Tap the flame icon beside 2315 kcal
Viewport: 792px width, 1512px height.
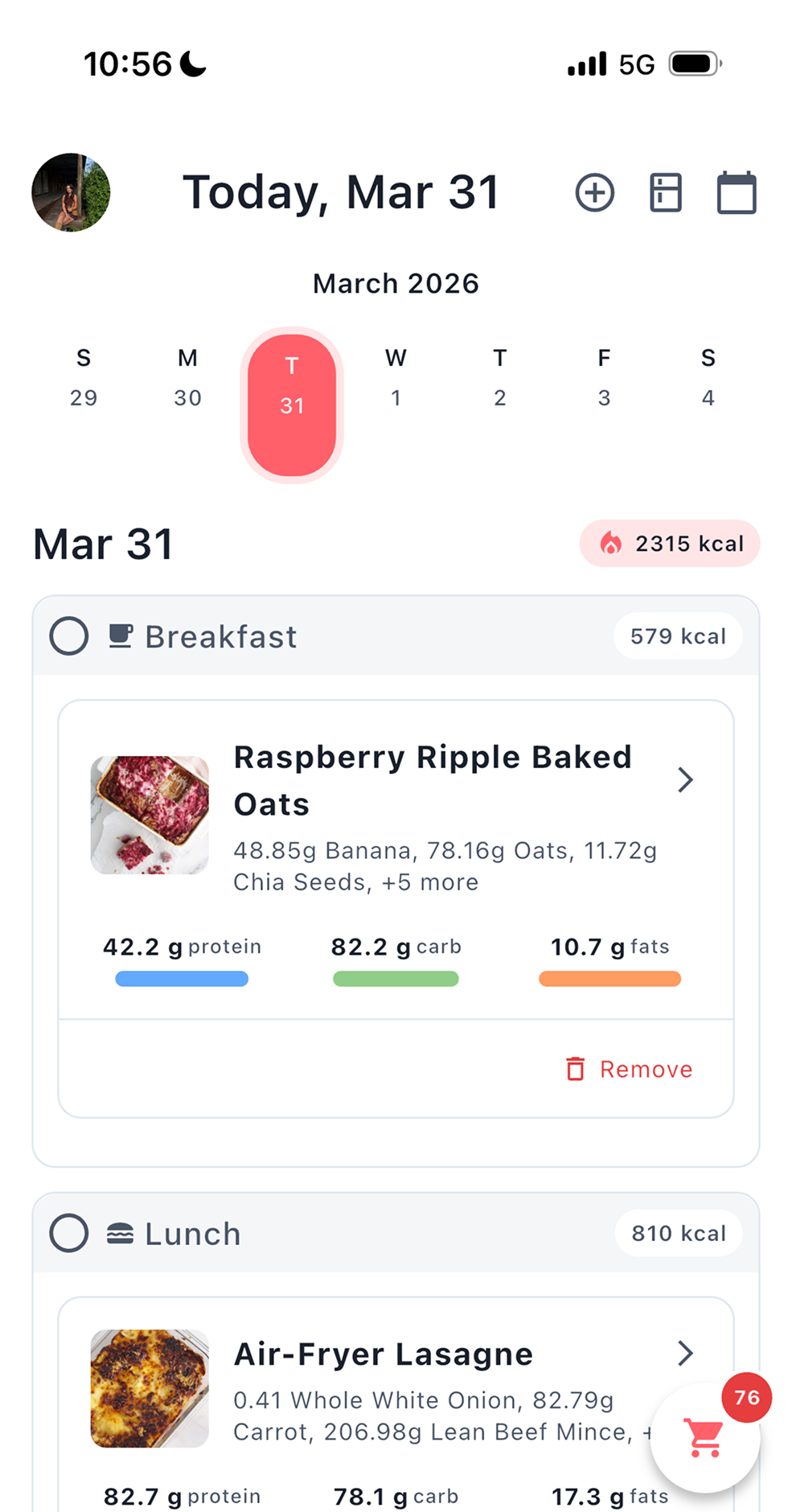(611, 544)
